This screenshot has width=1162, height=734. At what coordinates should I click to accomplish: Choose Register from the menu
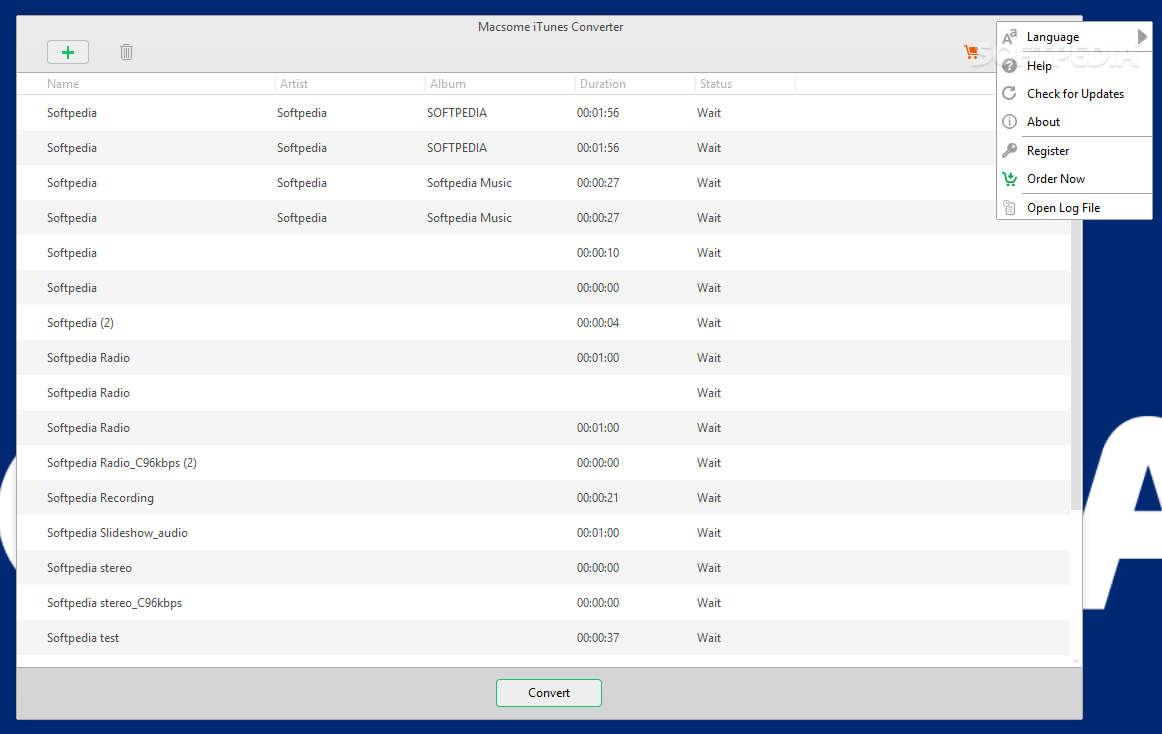(x=1074, y=151)
